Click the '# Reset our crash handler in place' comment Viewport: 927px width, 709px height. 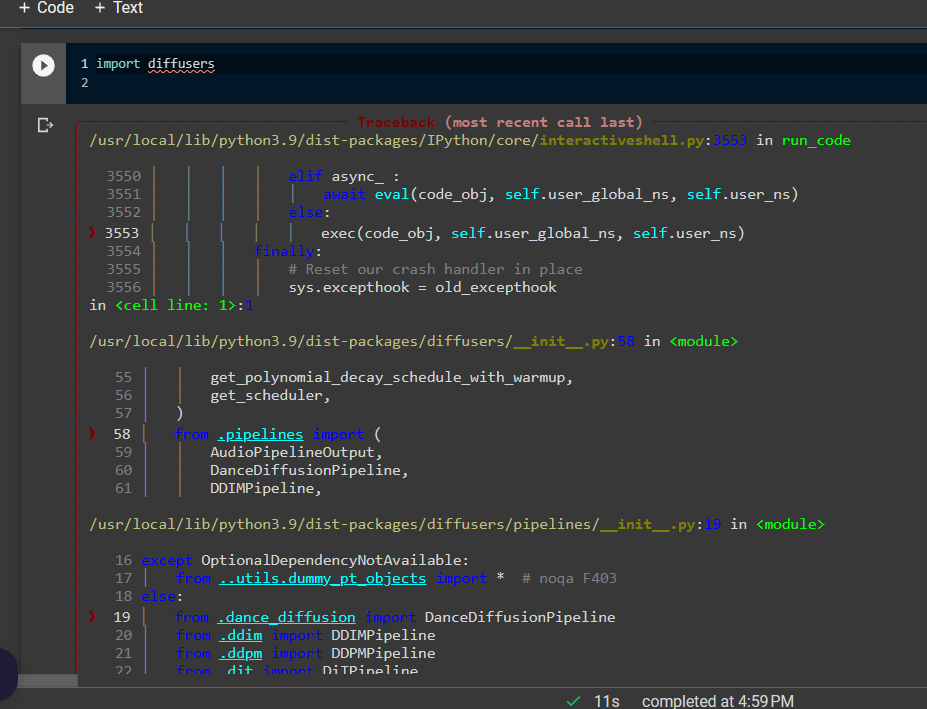(435, 269)
